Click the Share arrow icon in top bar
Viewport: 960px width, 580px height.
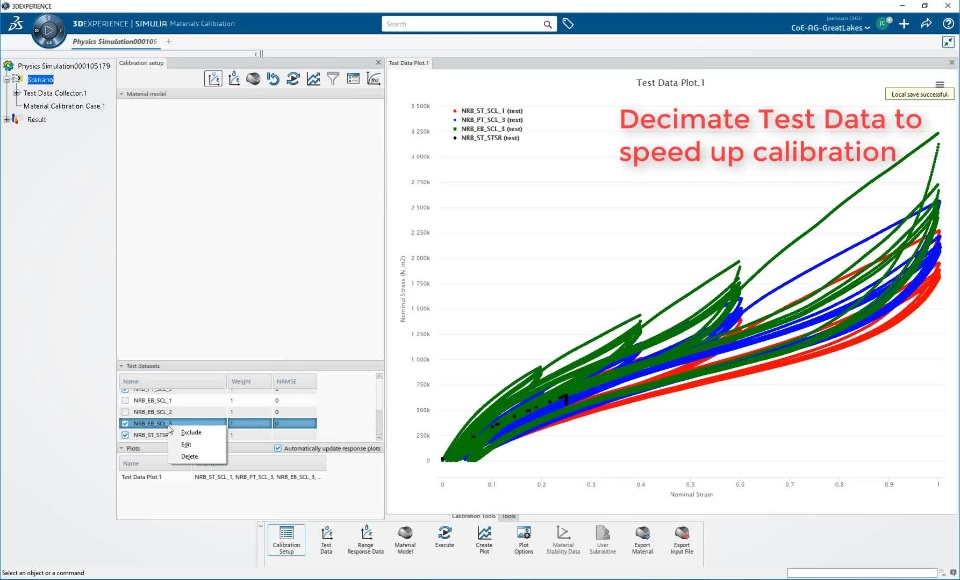(926, 24)
